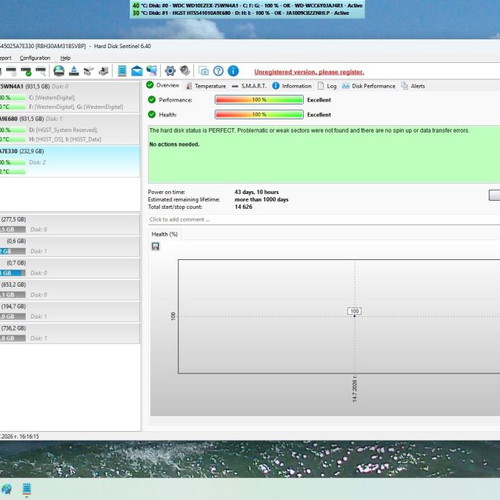Open the Help menu
Viewport: 500px width, 500px height.
point(65,58)
